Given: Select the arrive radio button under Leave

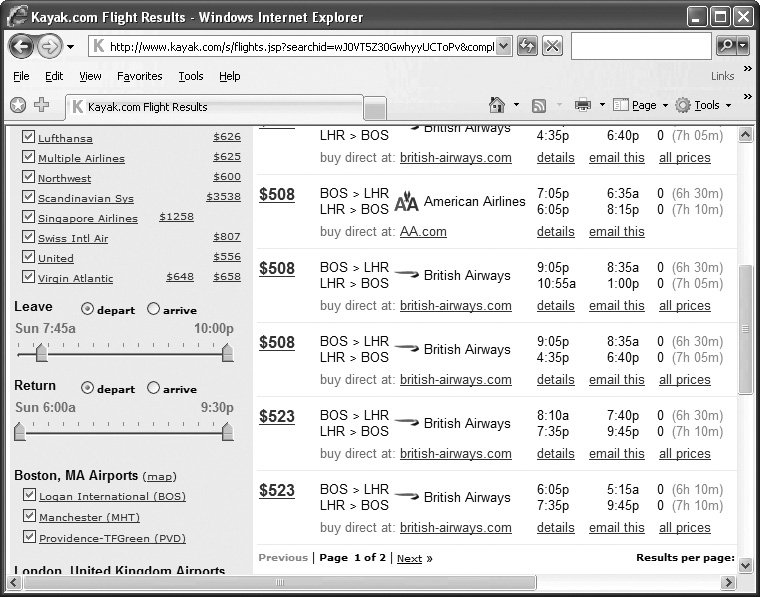Looking at the screenshot, I should pos(153,309).
